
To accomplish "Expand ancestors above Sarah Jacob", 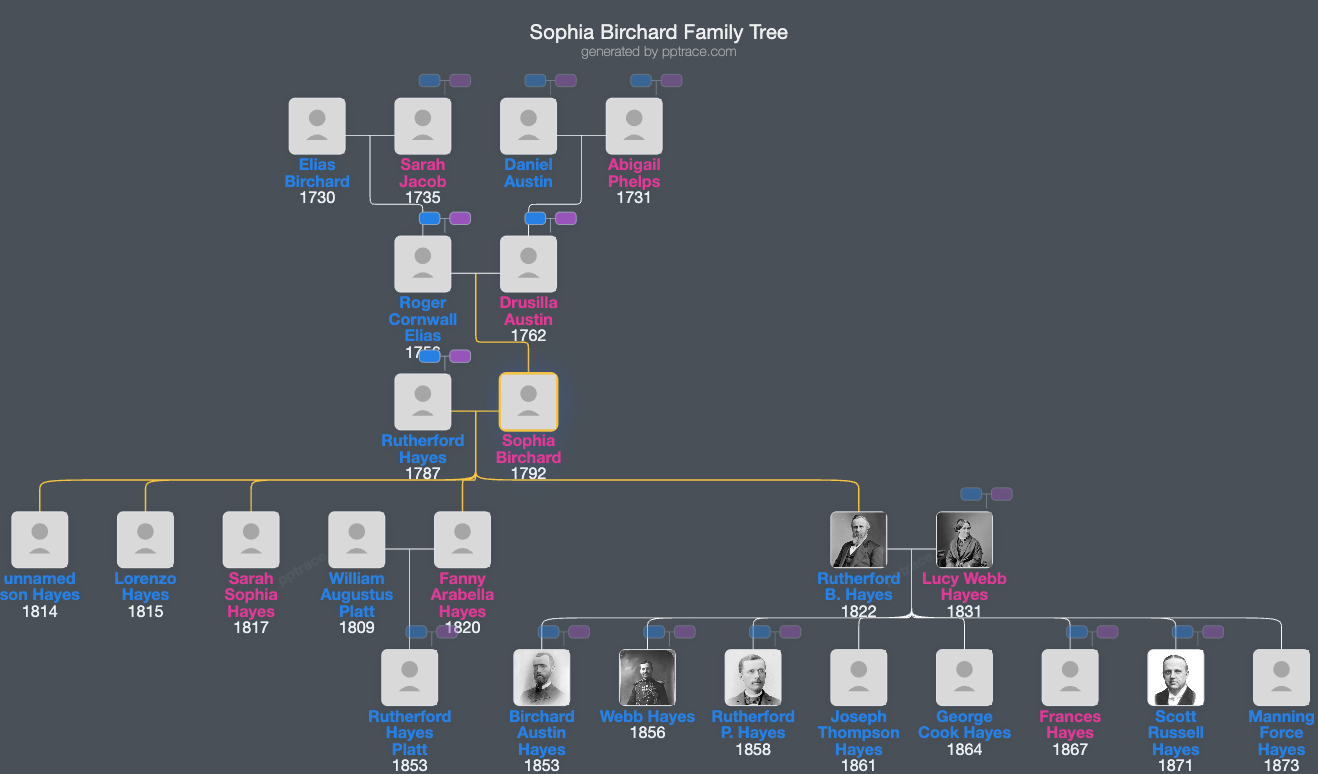I will [429, 80].
